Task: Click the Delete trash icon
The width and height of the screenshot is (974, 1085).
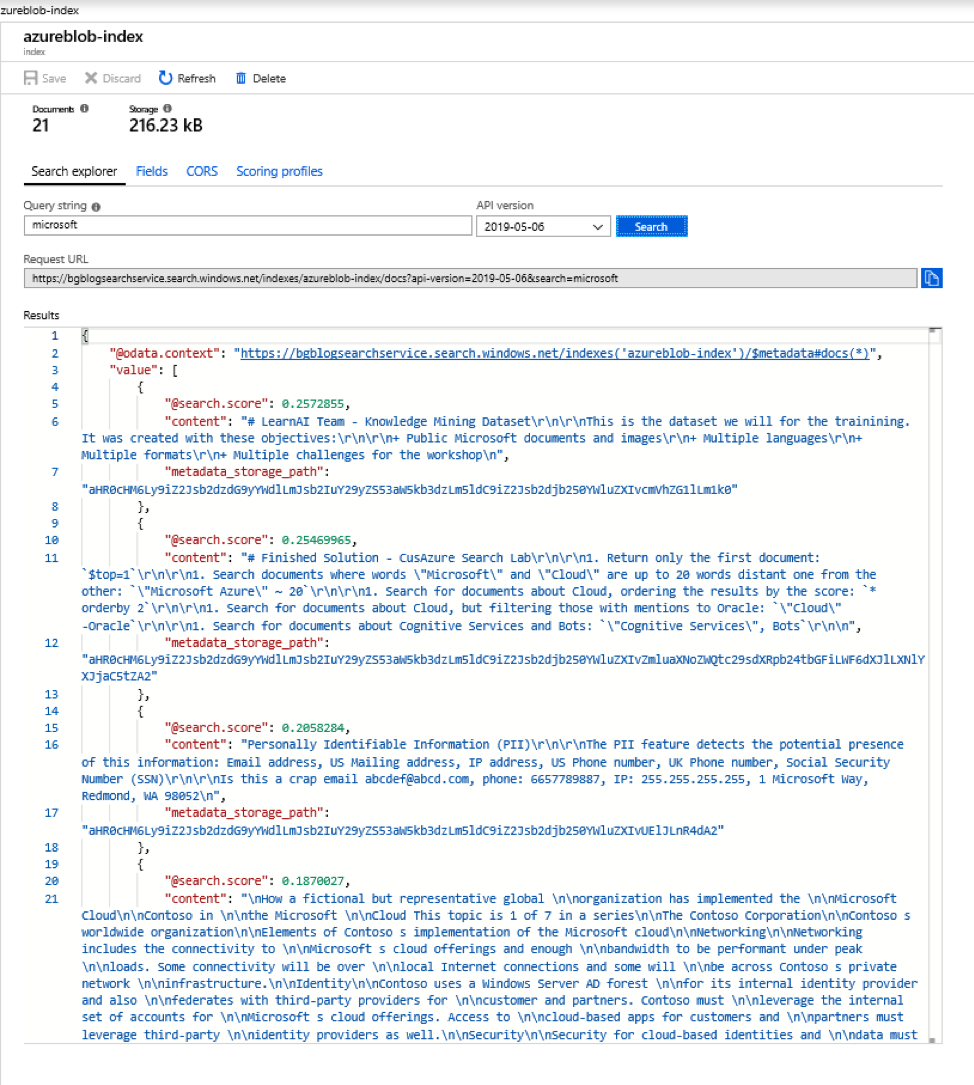Action: pyautogui.click(x=239, y=78)
